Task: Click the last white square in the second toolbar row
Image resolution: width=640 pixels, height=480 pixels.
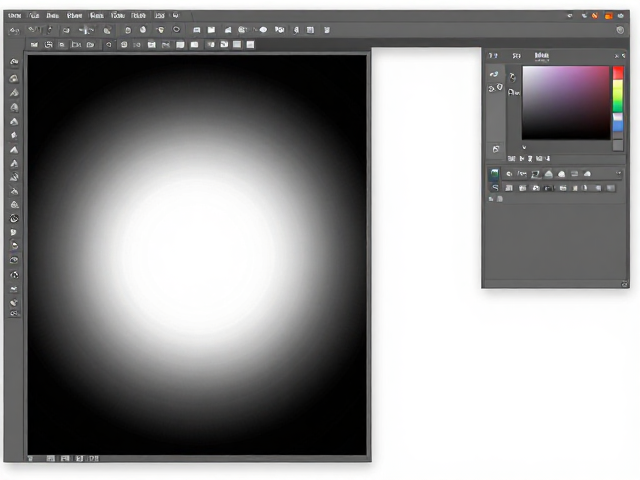Action: pos(250,44)
